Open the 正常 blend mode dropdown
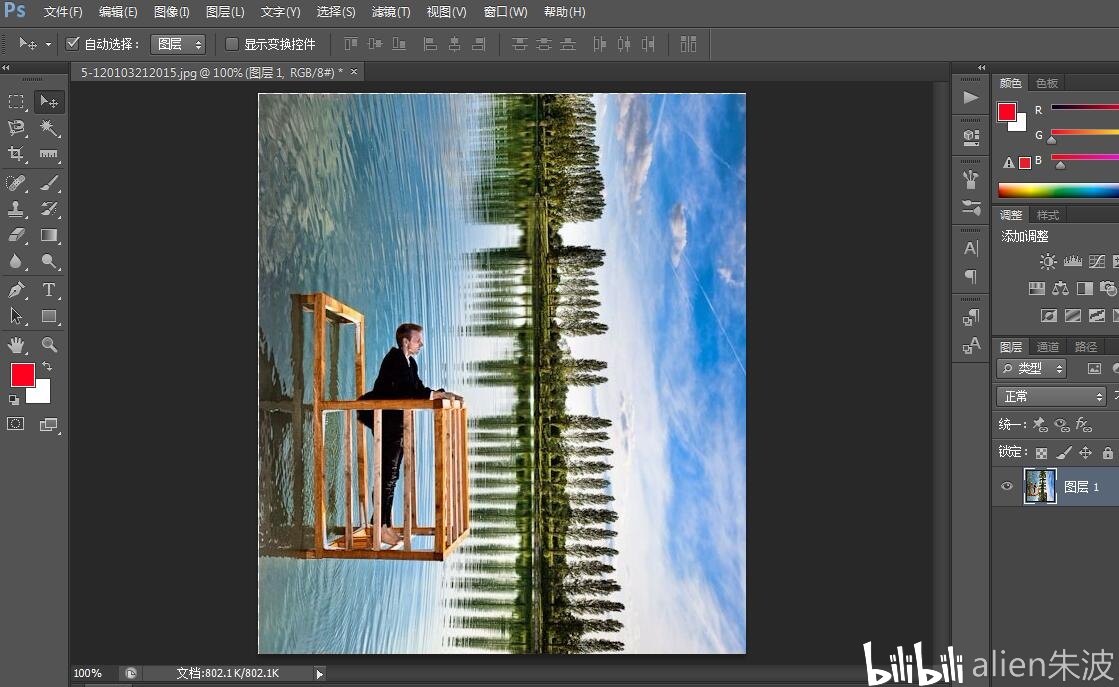 pos(1051,397)
